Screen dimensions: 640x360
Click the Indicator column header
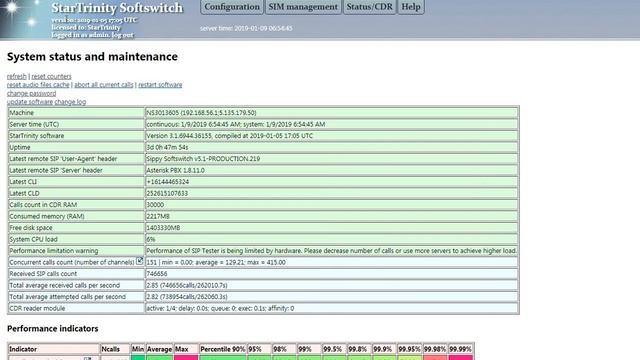(x=54, y=349)
